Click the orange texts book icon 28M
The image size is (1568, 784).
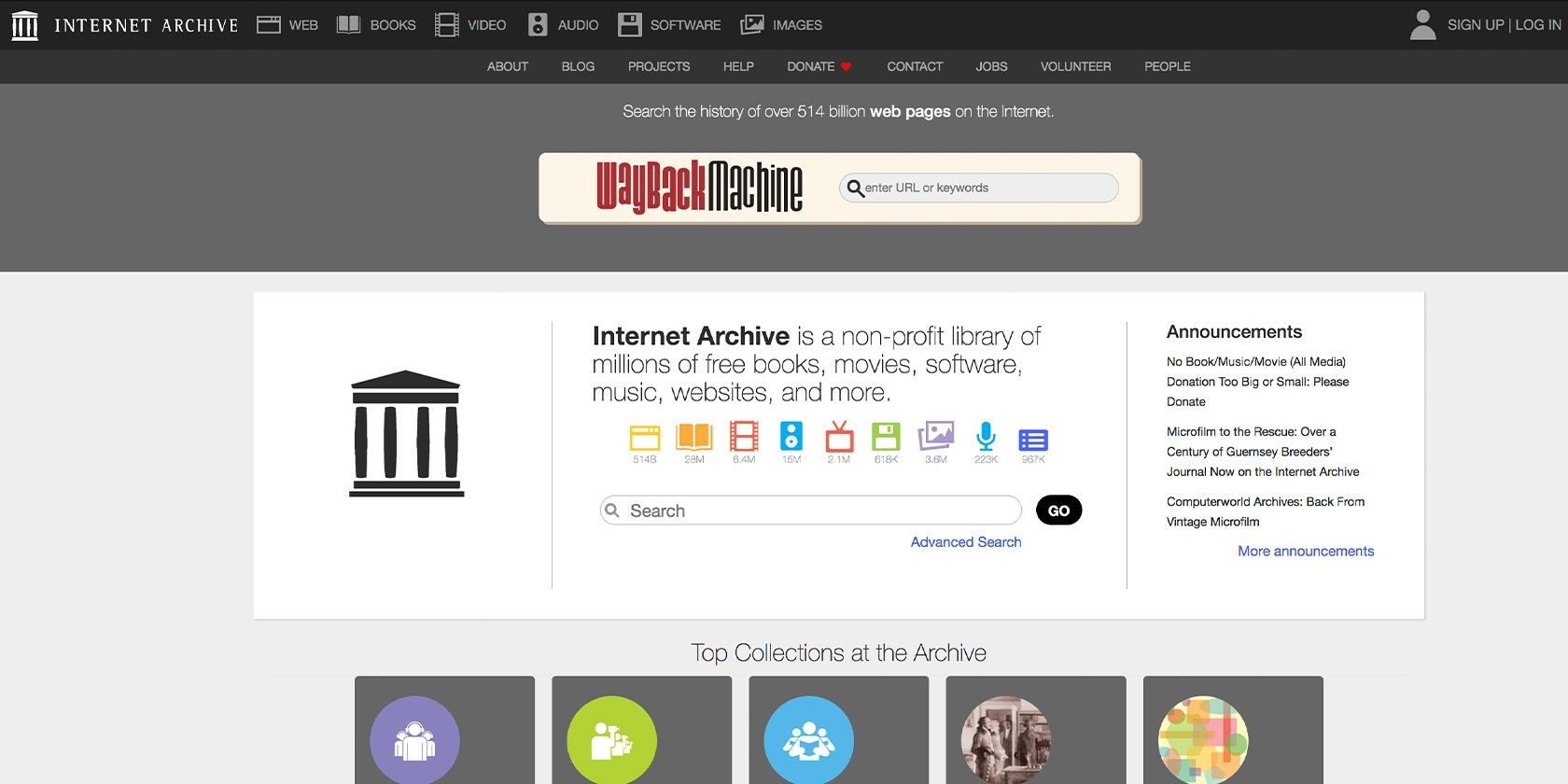coord(694,437)
